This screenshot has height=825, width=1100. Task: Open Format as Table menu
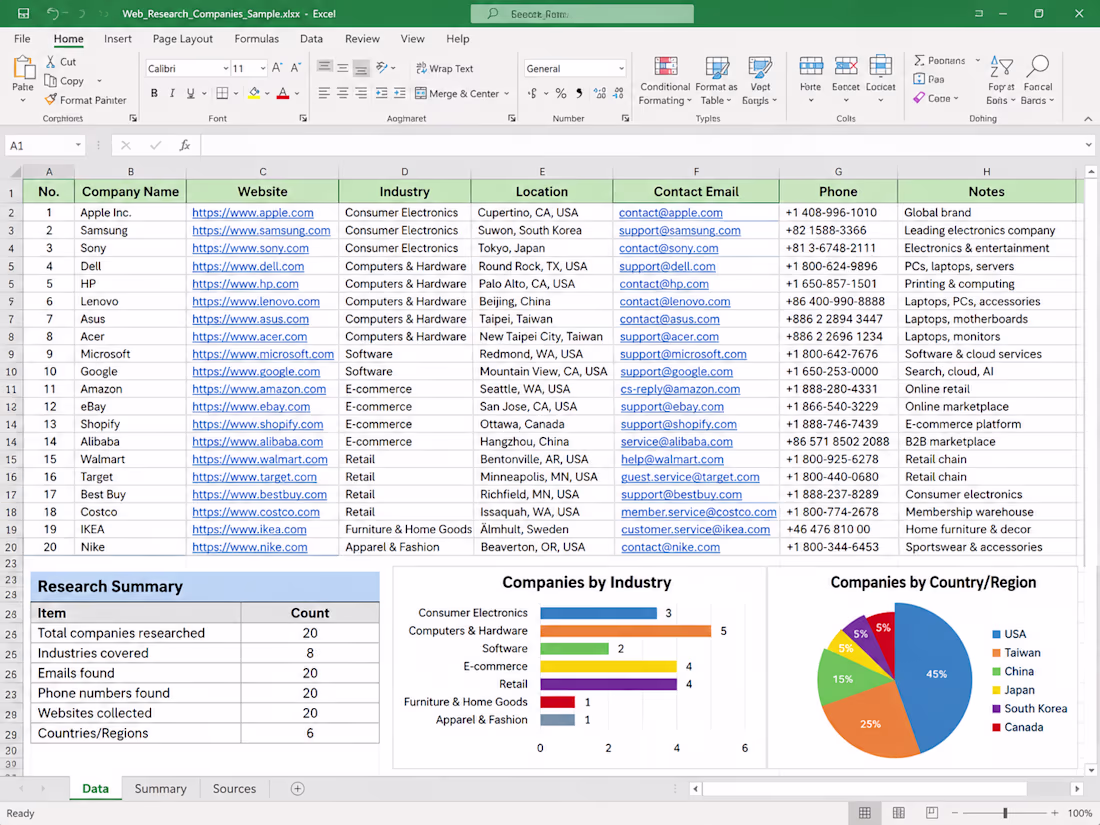click(716, 81)
